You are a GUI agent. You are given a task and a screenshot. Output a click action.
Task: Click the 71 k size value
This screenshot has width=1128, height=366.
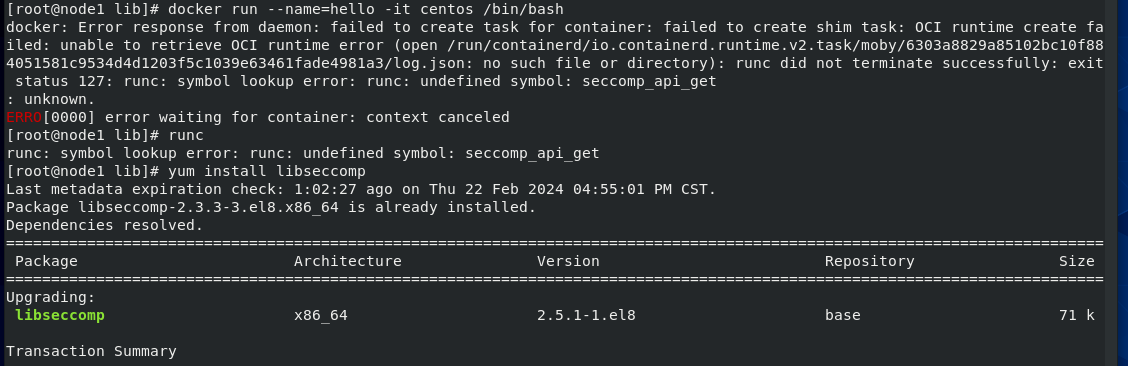click(x=1076, y=315)
